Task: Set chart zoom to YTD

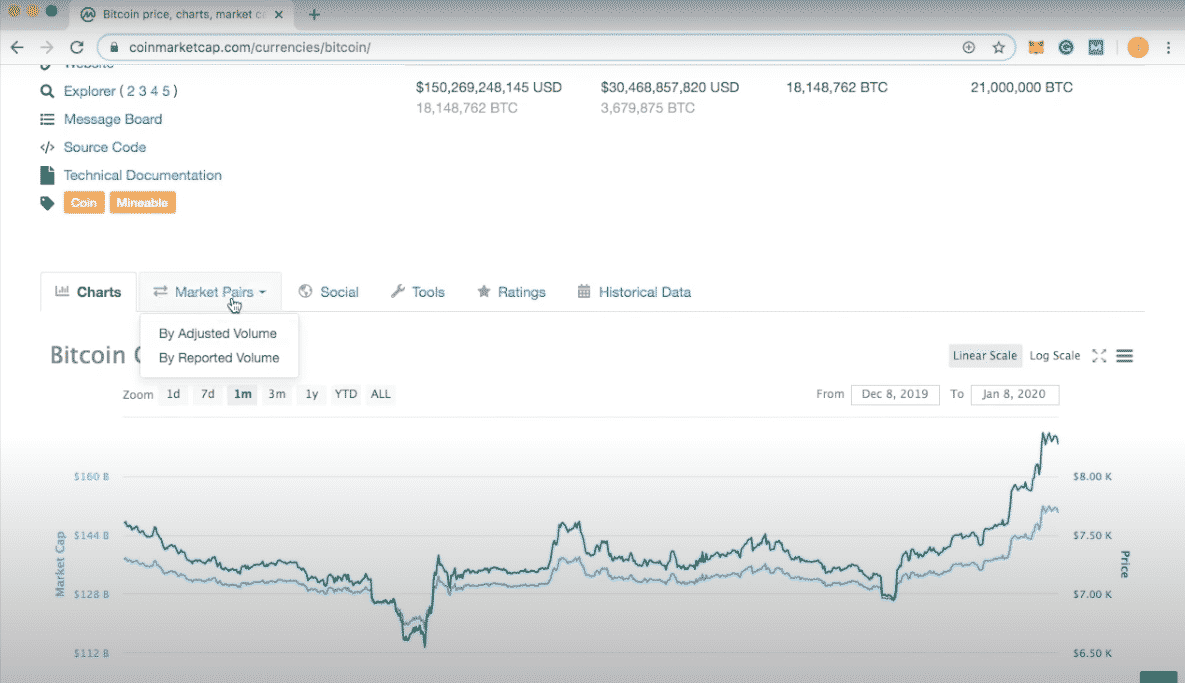Action: 345,394
